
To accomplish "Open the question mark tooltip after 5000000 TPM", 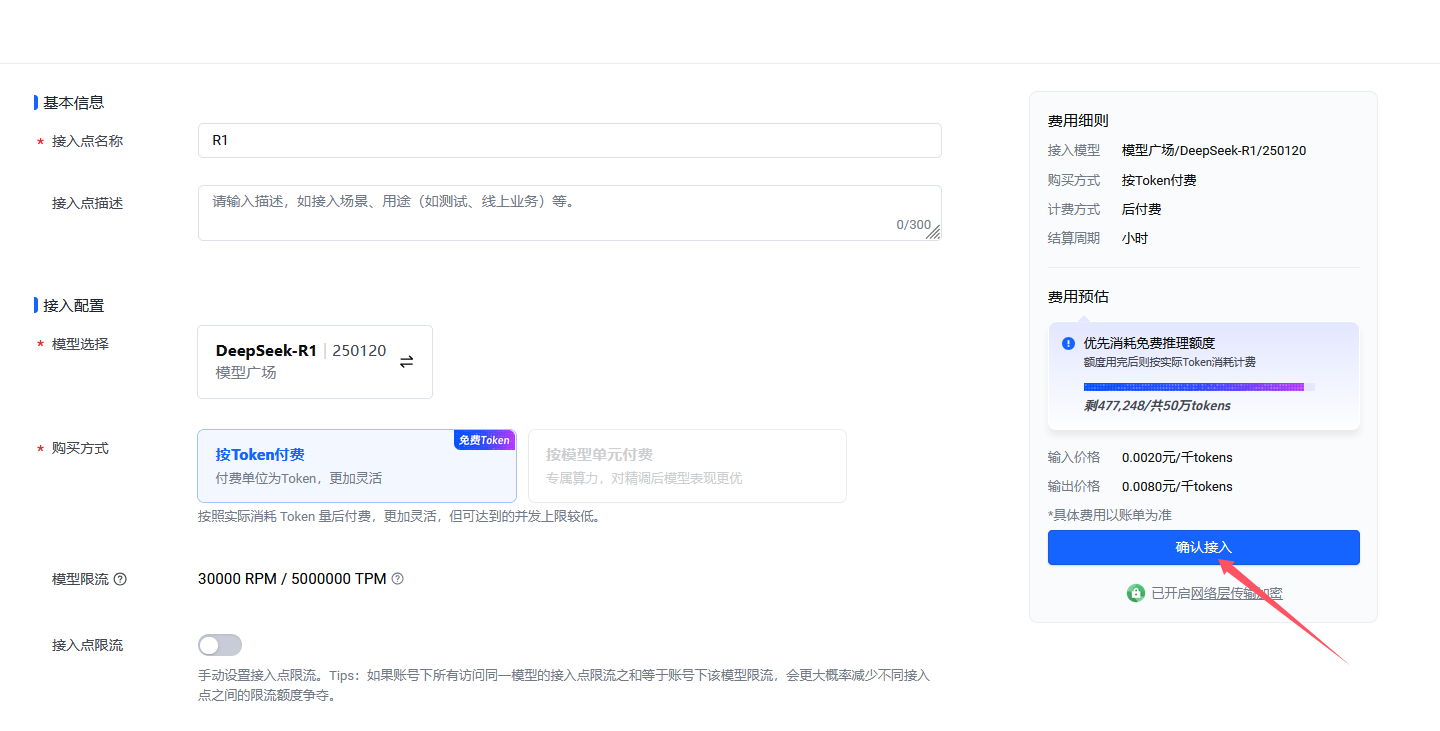I will [397, 579].
